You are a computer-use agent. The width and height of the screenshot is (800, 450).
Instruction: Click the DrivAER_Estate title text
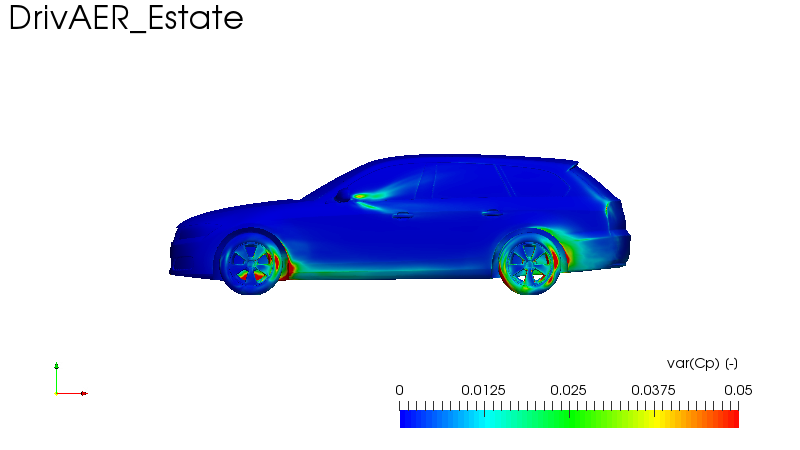click(x=126, y=18)
